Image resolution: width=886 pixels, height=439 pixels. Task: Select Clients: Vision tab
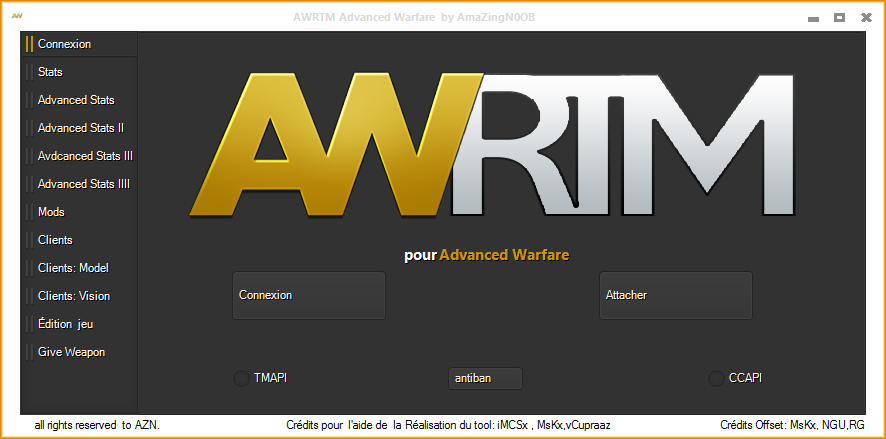tap(79, 296)
